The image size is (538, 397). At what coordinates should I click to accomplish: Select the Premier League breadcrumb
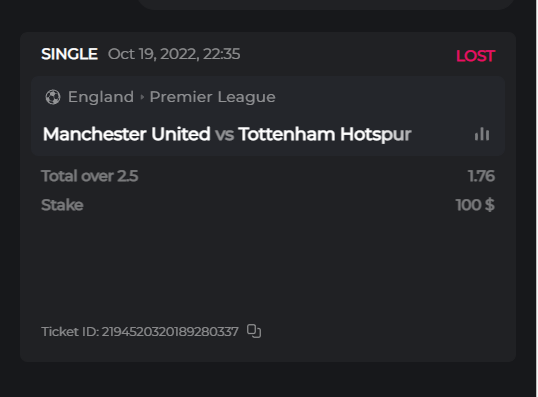point(212,97)
